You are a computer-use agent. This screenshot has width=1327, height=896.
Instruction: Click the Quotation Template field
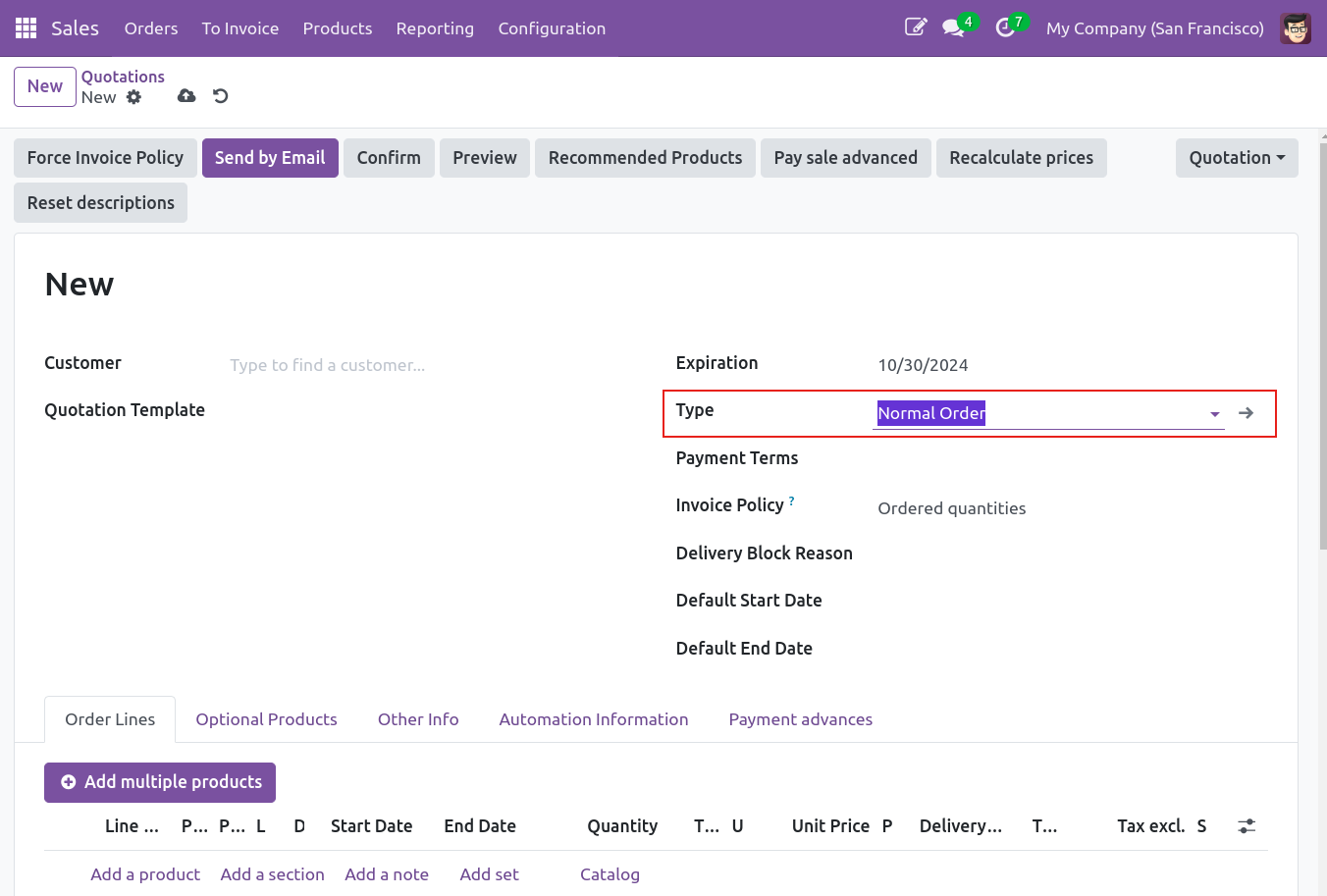click(423, 413)
